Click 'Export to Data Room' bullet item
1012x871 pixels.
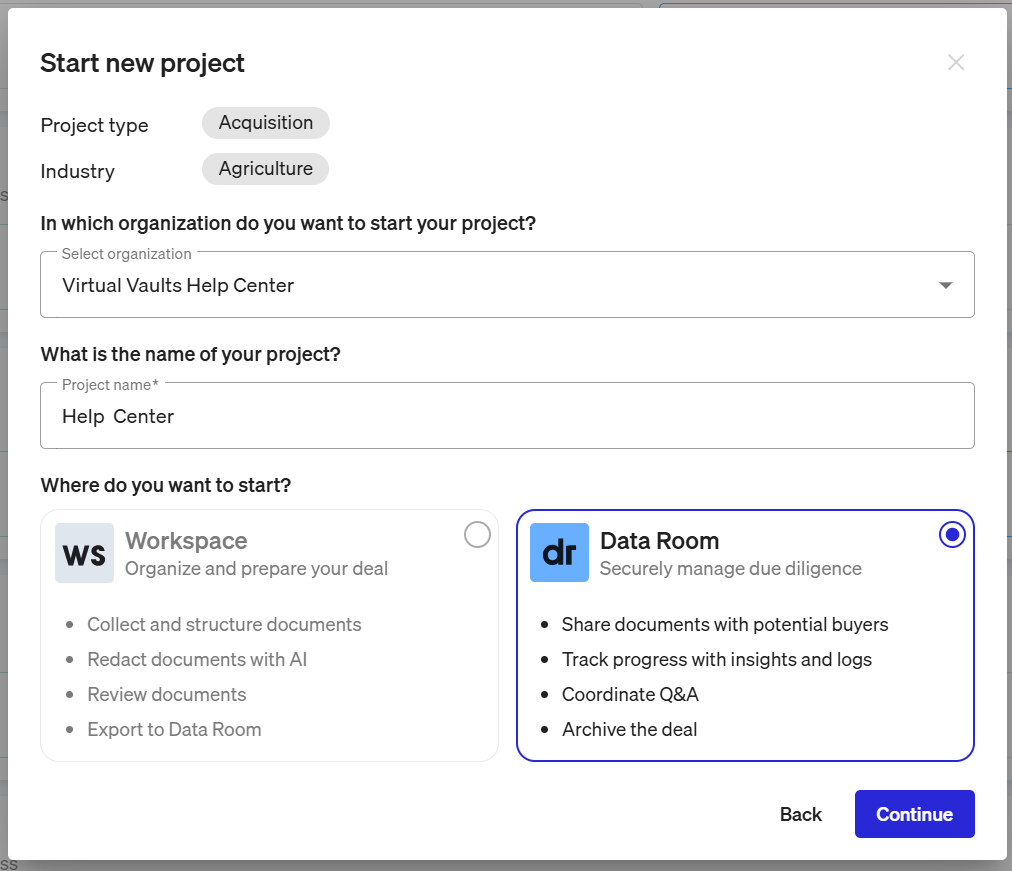point(174,729)
